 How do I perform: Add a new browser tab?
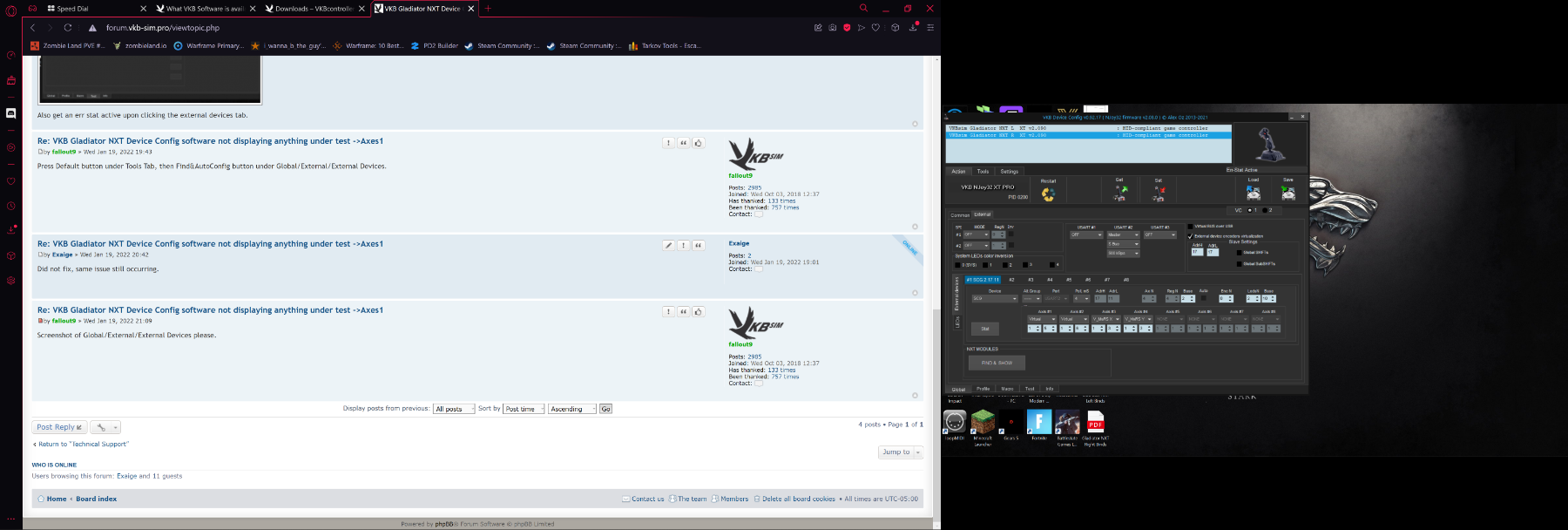[488, 9]
